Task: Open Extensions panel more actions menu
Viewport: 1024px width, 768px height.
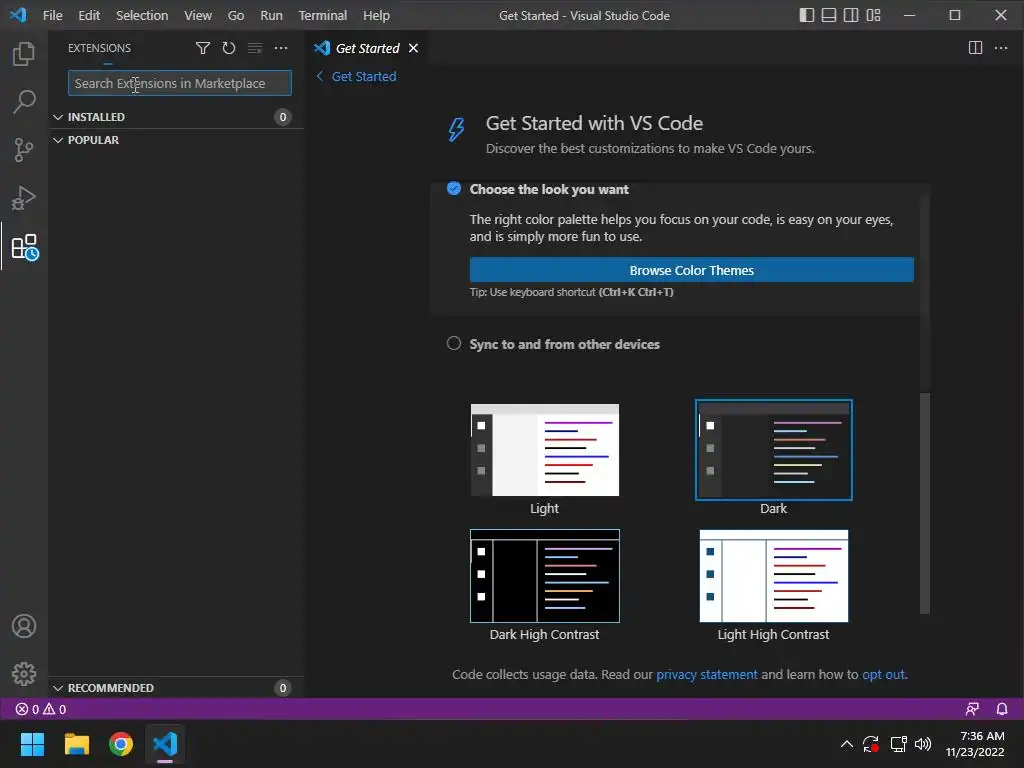Action: [281, 48]
